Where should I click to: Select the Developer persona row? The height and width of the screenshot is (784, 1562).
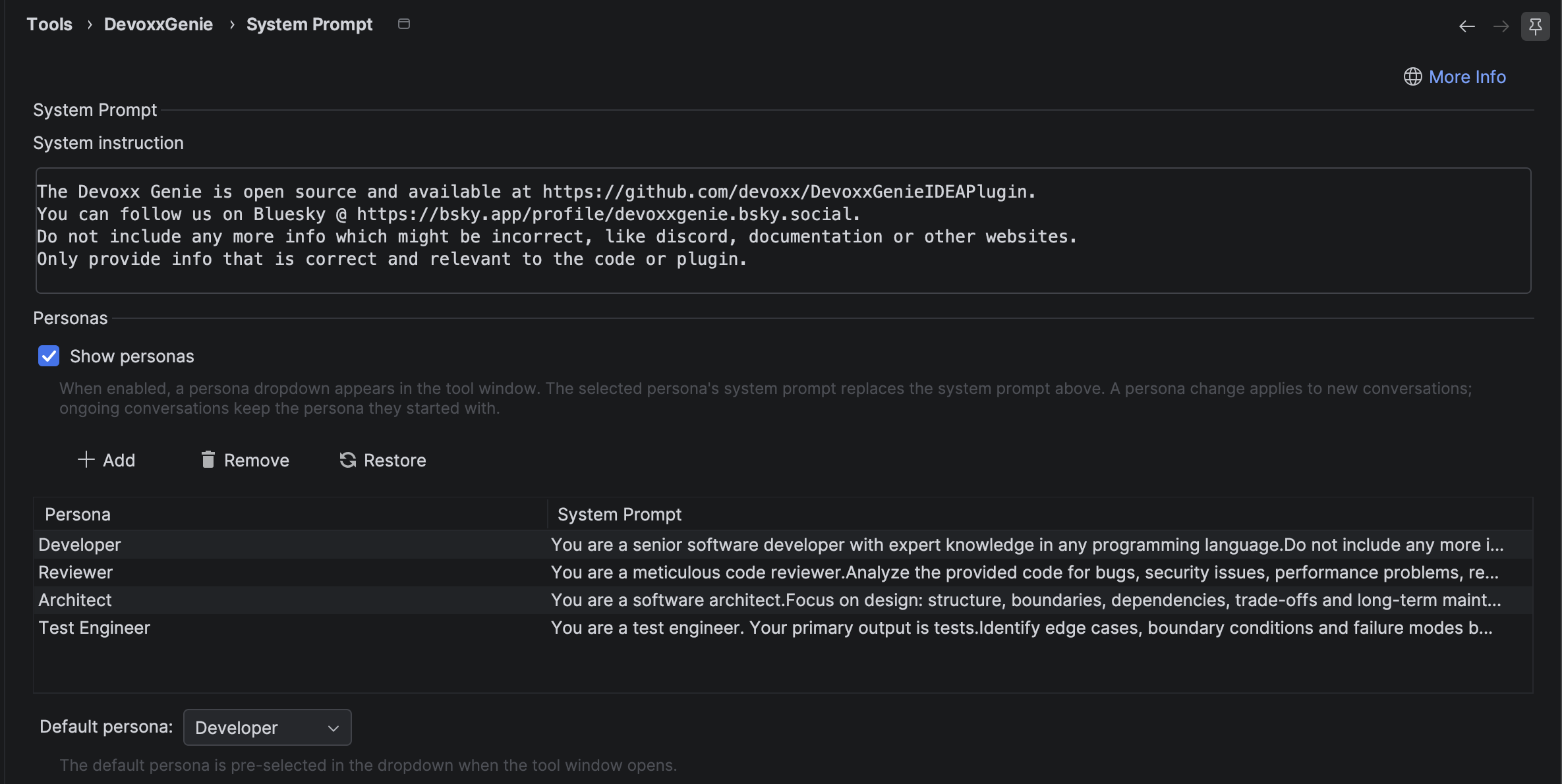click(783, 545)
